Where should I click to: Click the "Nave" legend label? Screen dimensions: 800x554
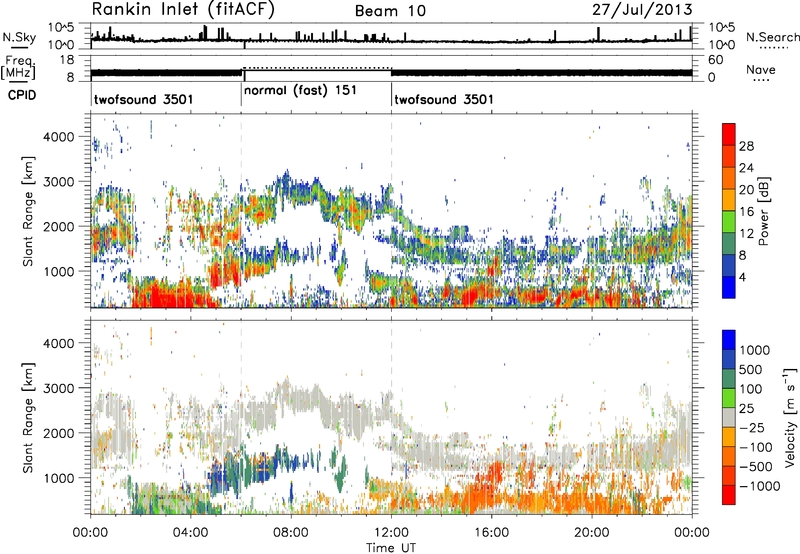pos(761,70)
